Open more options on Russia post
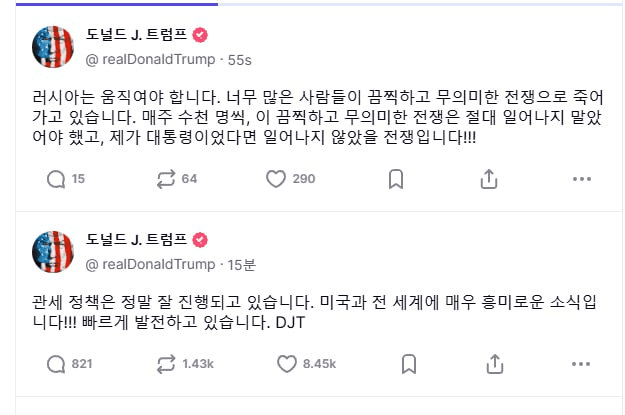Image resolution: width=625 pixels, height=415 pixels. [582, 179]
